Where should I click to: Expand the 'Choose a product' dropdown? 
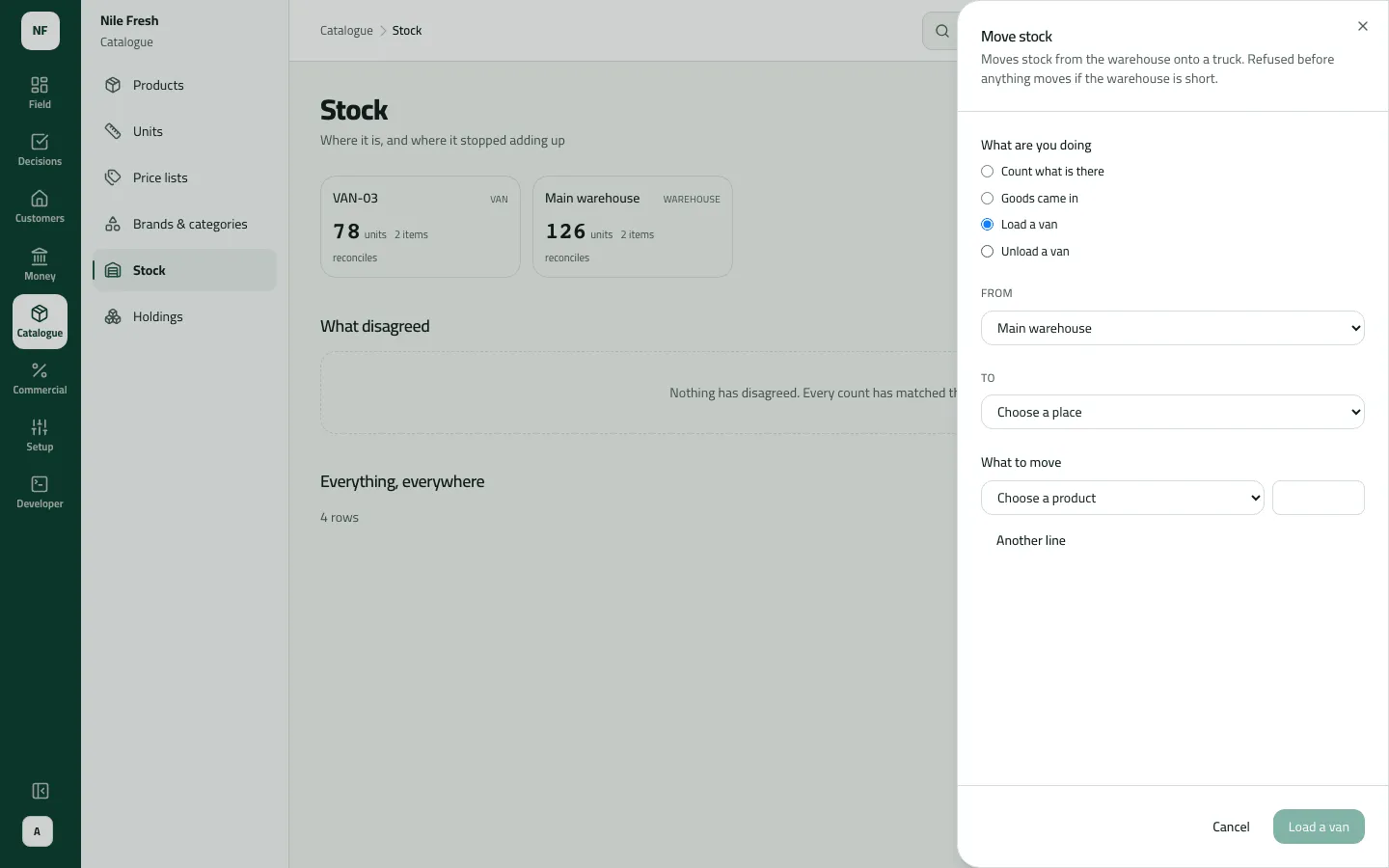pyautogui.click(x=1123, y=498)
